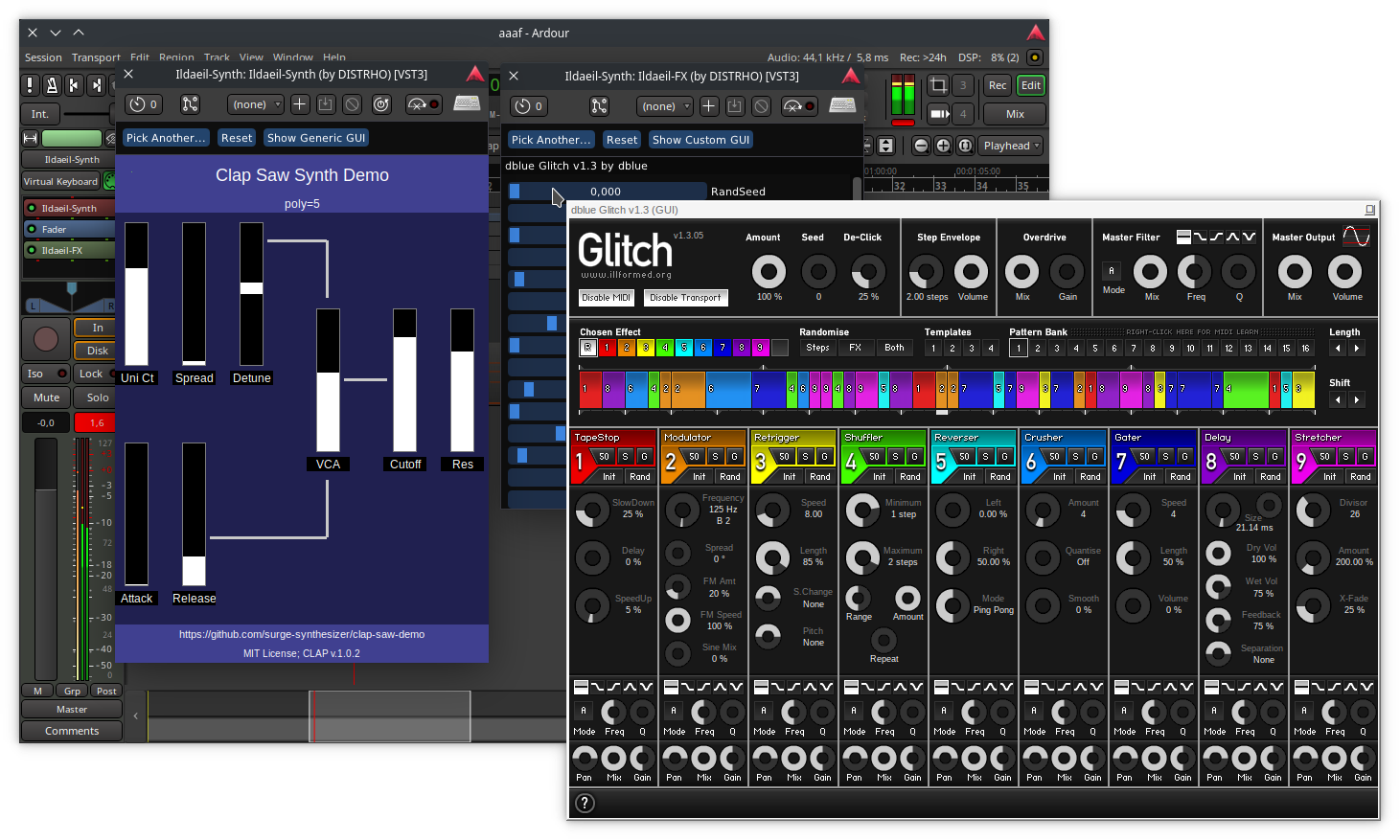Open preset dropdown in Ildaeil-FX window
This screenshot has height=840, width=1400.
click(x=665, y=106)
